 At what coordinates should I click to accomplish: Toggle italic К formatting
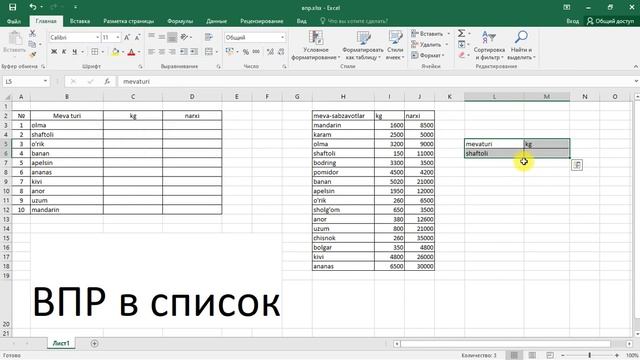pyautogui.click(x=64, y=52)
